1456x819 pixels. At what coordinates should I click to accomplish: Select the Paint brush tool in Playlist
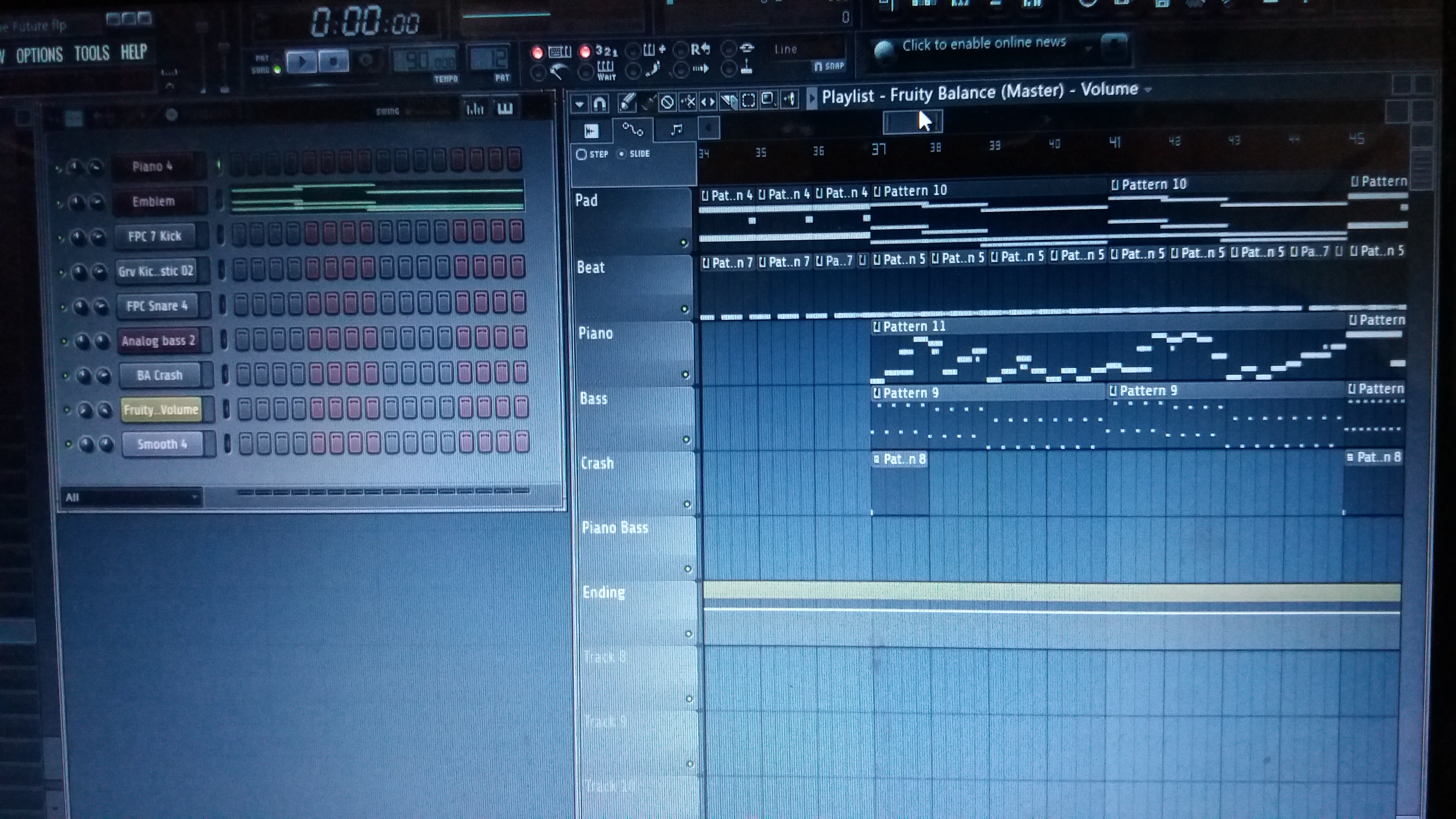(x=648, y=102)
